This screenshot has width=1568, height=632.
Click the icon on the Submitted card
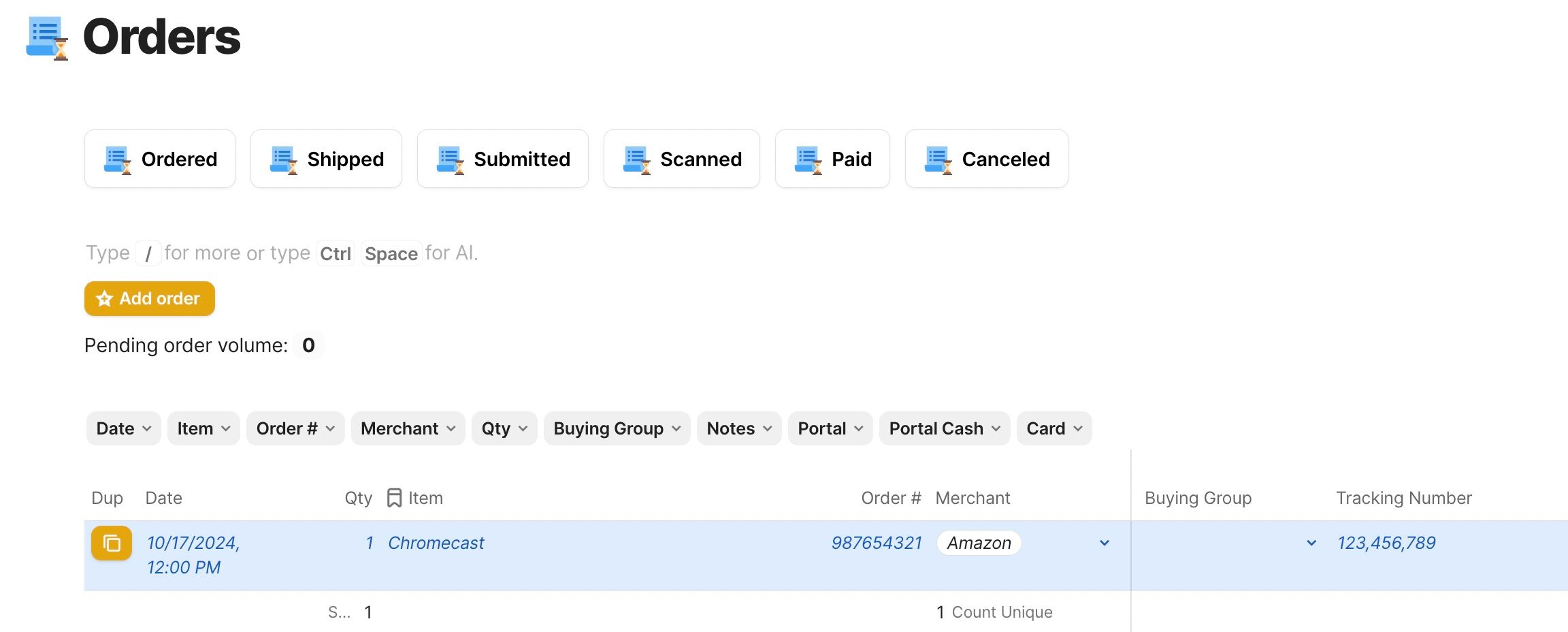click(450, 160)
